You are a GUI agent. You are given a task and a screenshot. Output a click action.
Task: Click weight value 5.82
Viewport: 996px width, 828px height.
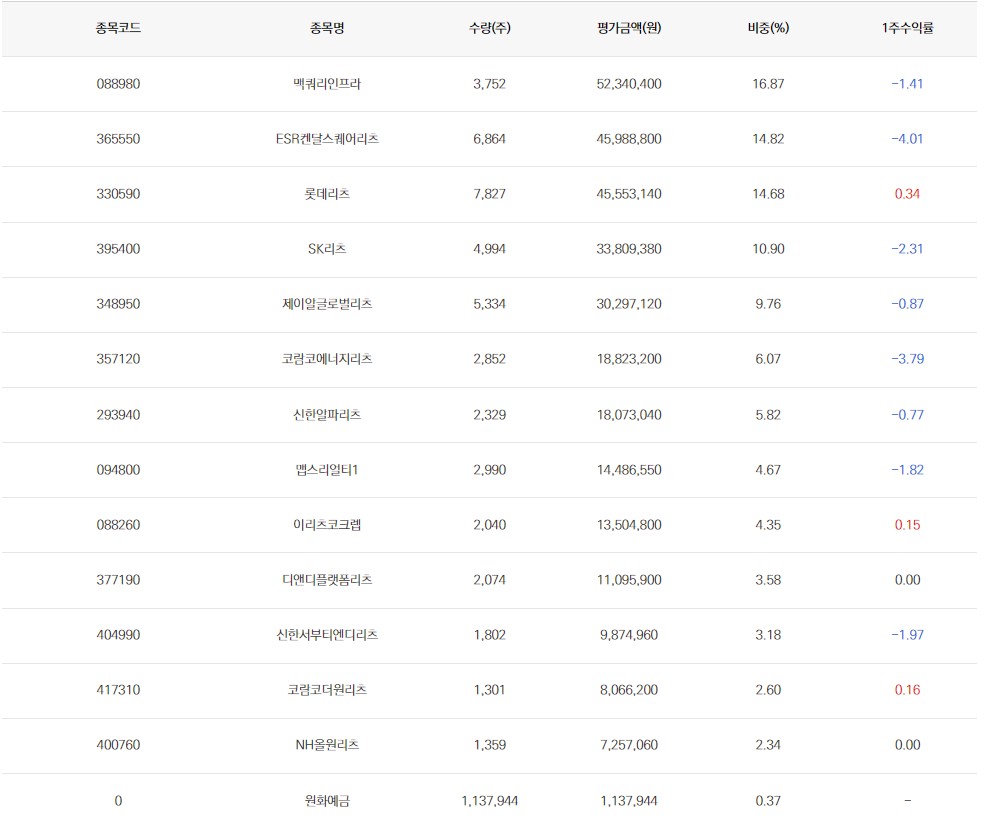tap(768, 415)
